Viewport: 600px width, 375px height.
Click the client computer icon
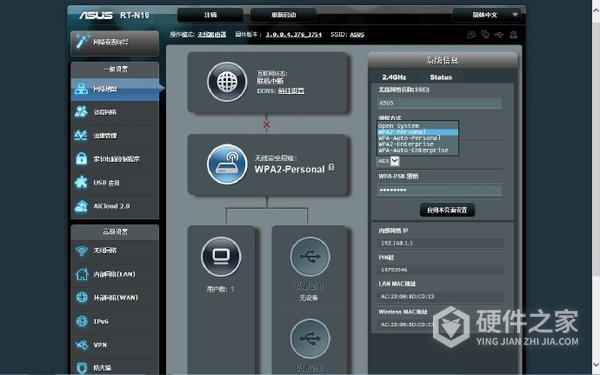tap(221, 256)
